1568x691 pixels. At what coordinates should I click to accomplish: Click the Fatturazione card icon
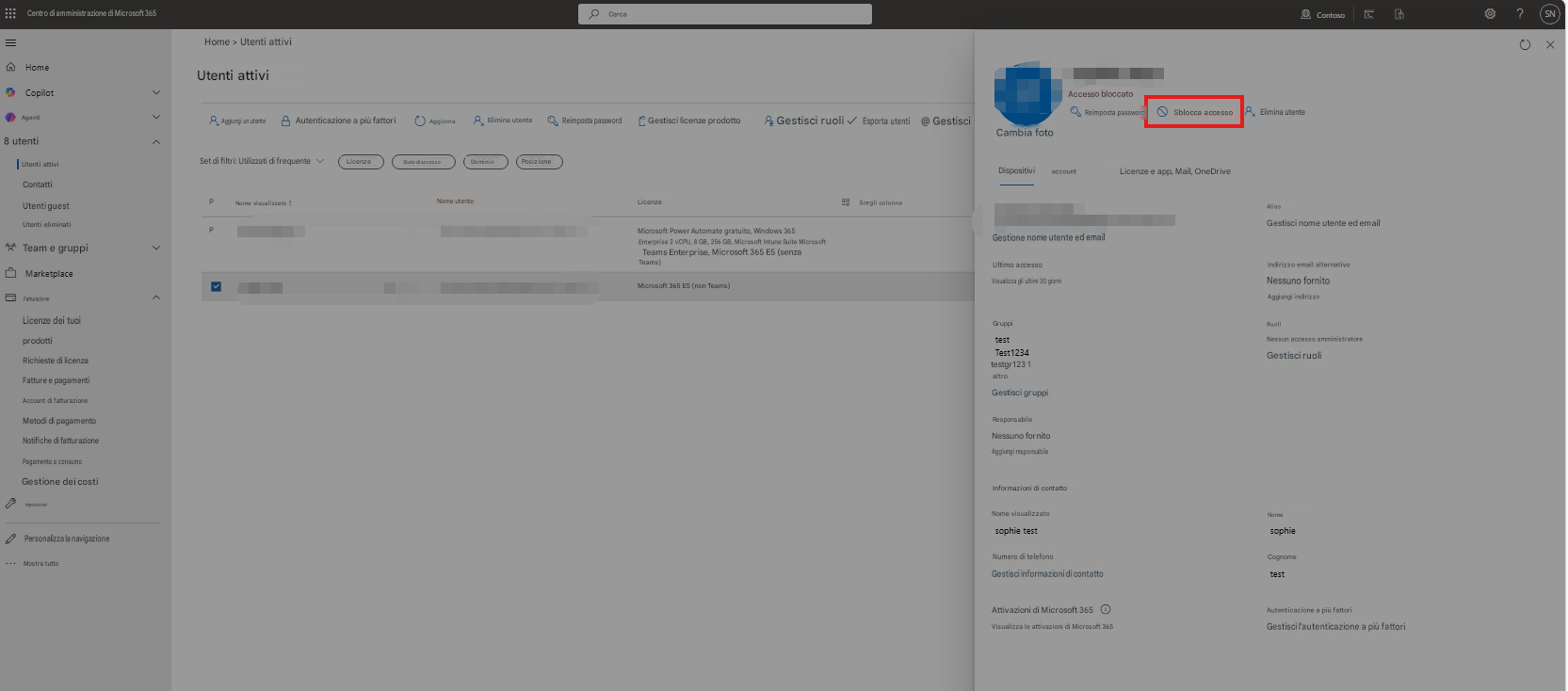point(10,297)
